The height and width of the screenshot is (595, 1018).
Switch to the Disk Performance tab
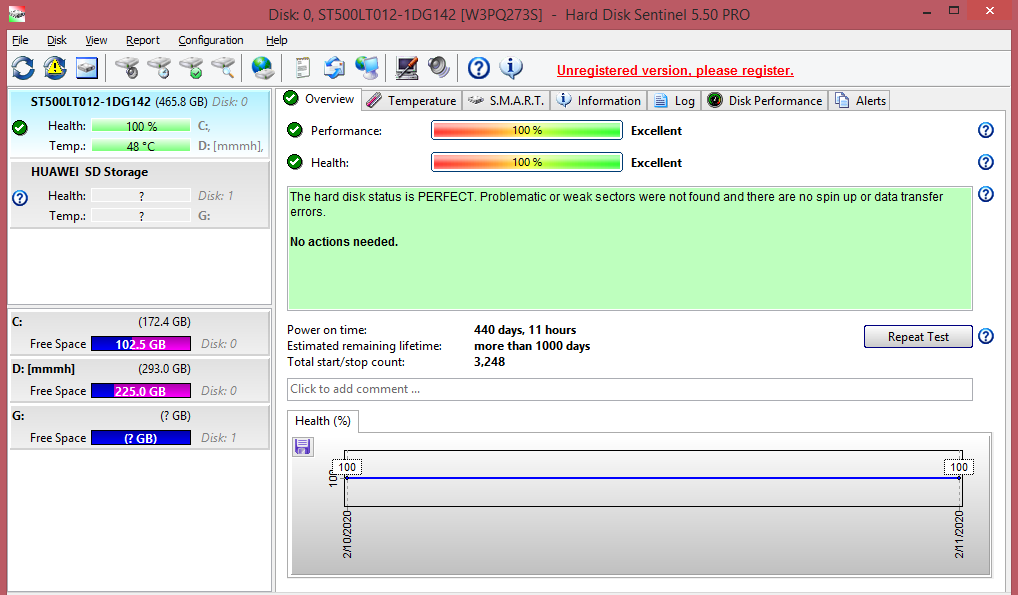pyautogui.click(x=765, y=101)
